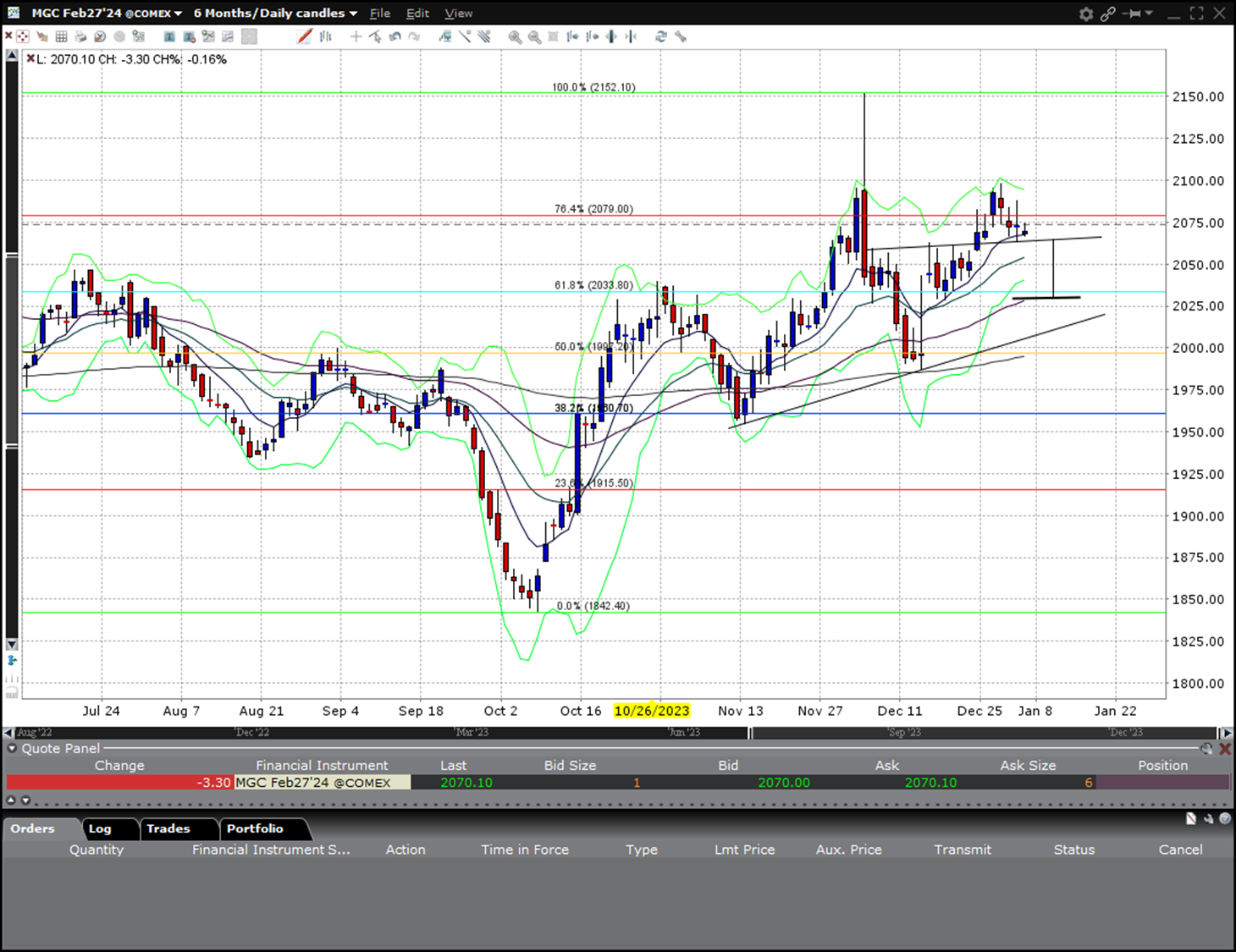Open the File menu
Screen dimensions: 1236x952
pos(380,14)
